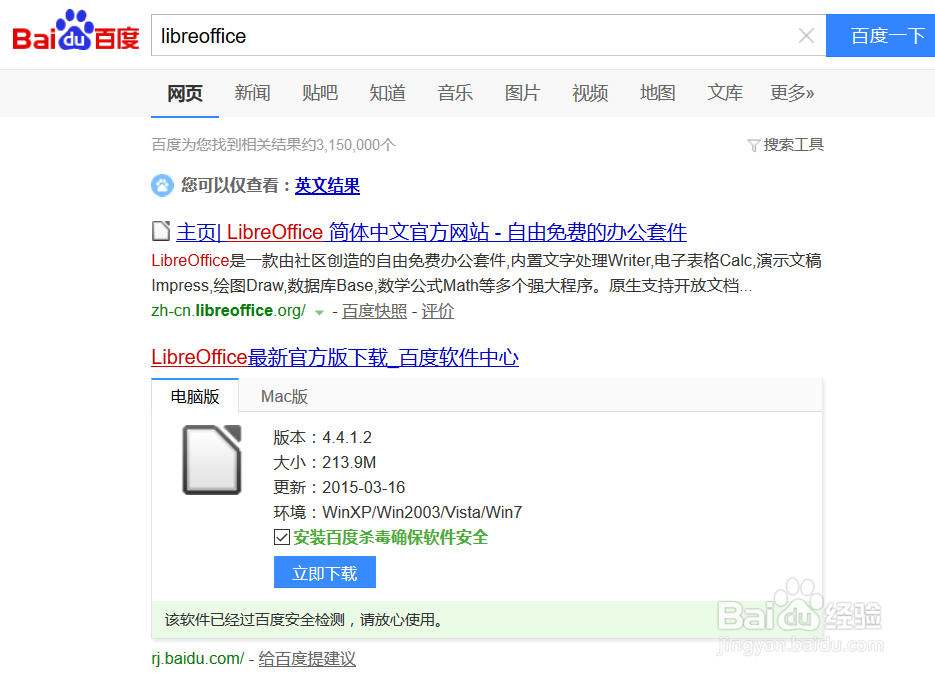Click the 立即下载 download button
935x678 pixels.
325,572
